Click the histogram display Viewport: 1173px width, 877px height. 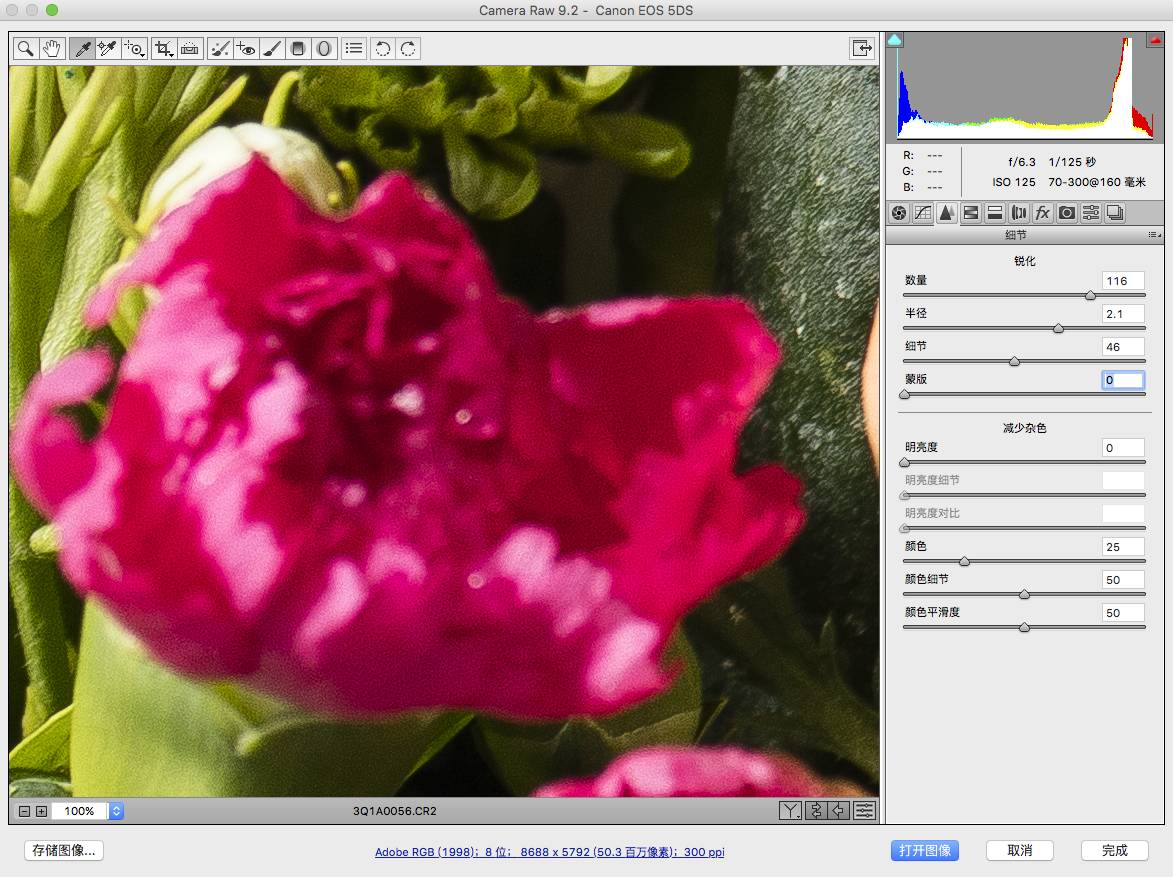click(x=1024, y=86)
